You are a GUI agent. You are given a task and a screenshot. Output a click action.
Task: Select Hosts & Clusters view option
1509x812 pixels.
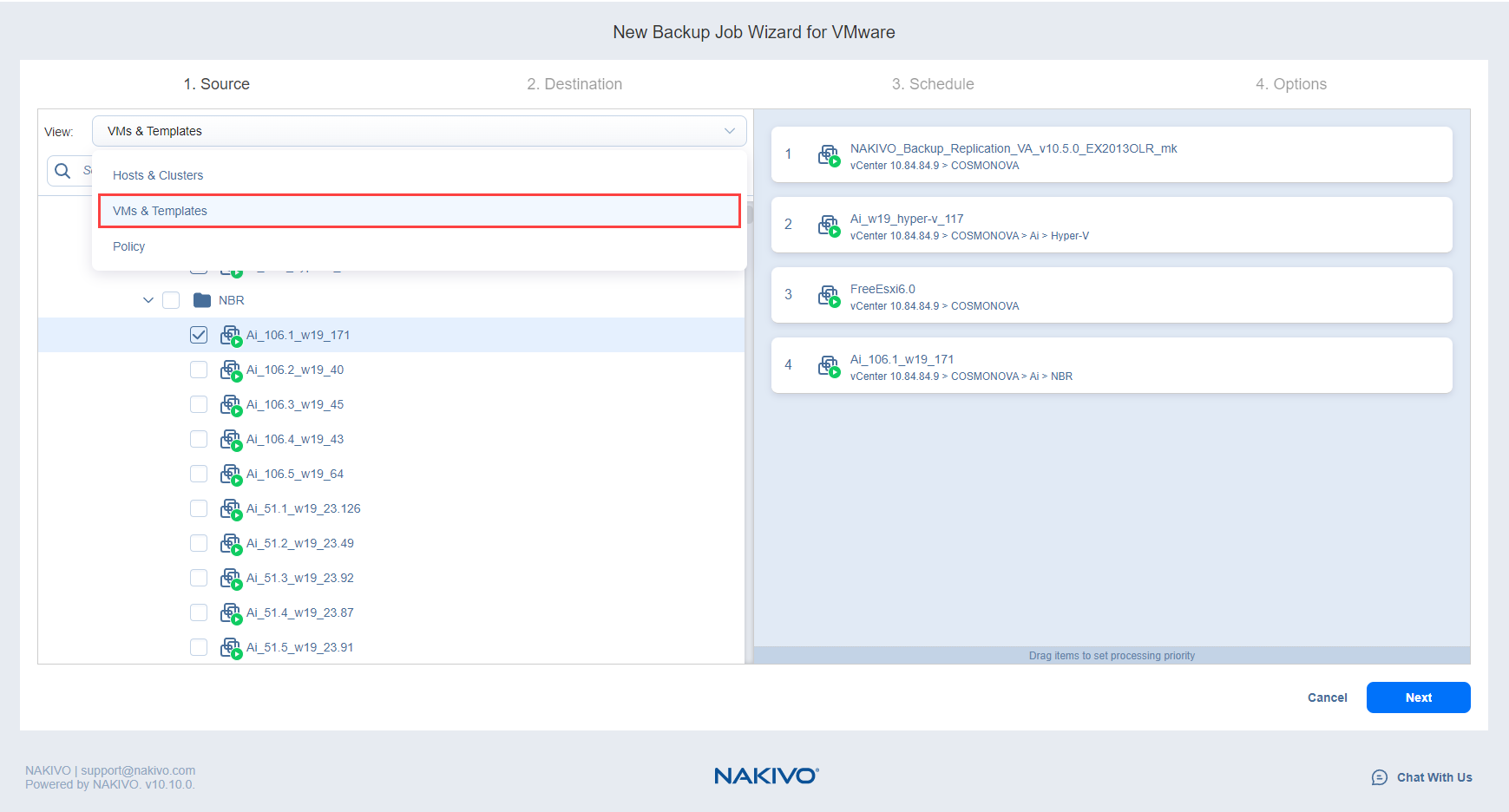[x=158, y=175]
